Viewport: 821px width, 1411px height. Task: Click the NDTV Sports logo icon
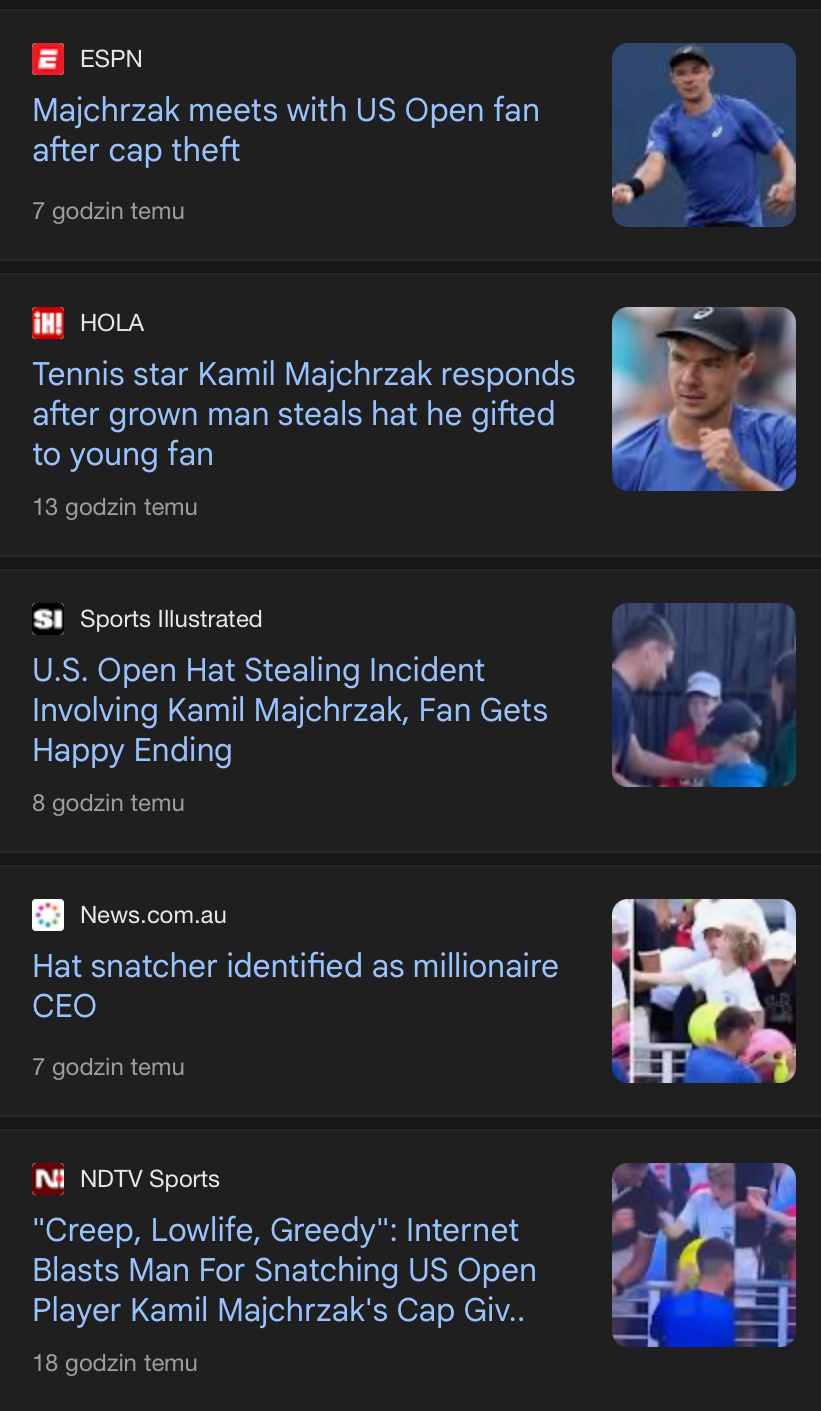(48, 1179)
